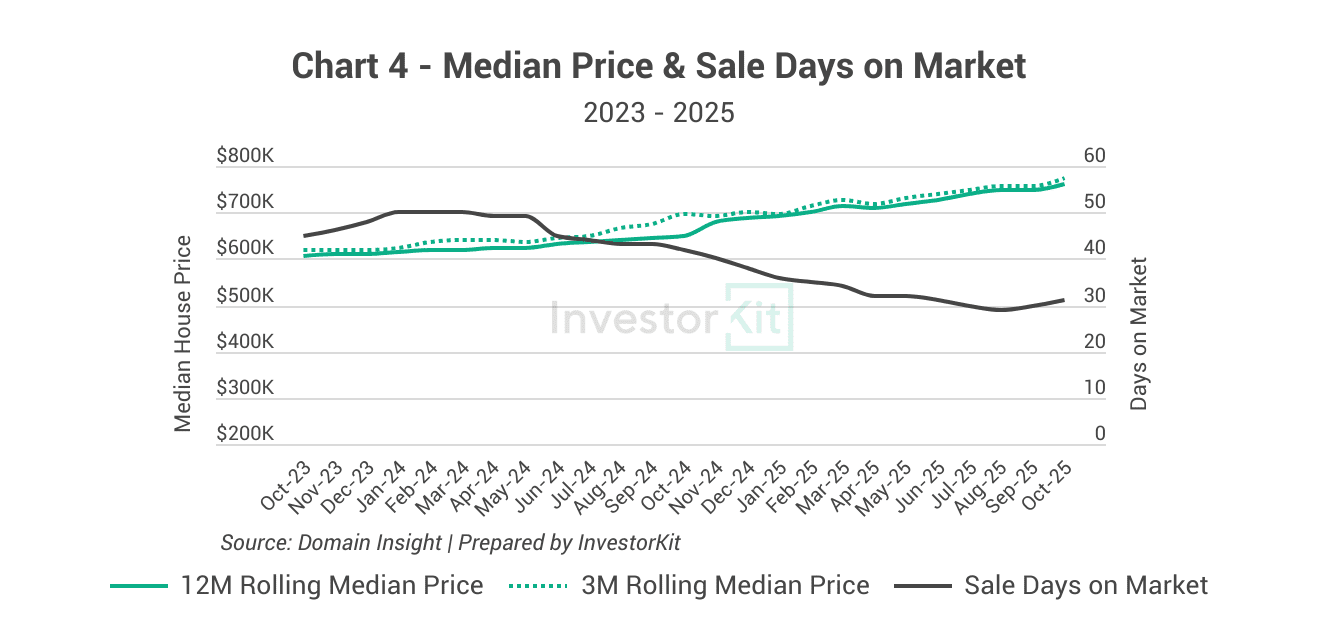Click the $800K label on the price axis
Image resolution: width=1320 pixels, height=640 pixels.
(x=245, y=157)
